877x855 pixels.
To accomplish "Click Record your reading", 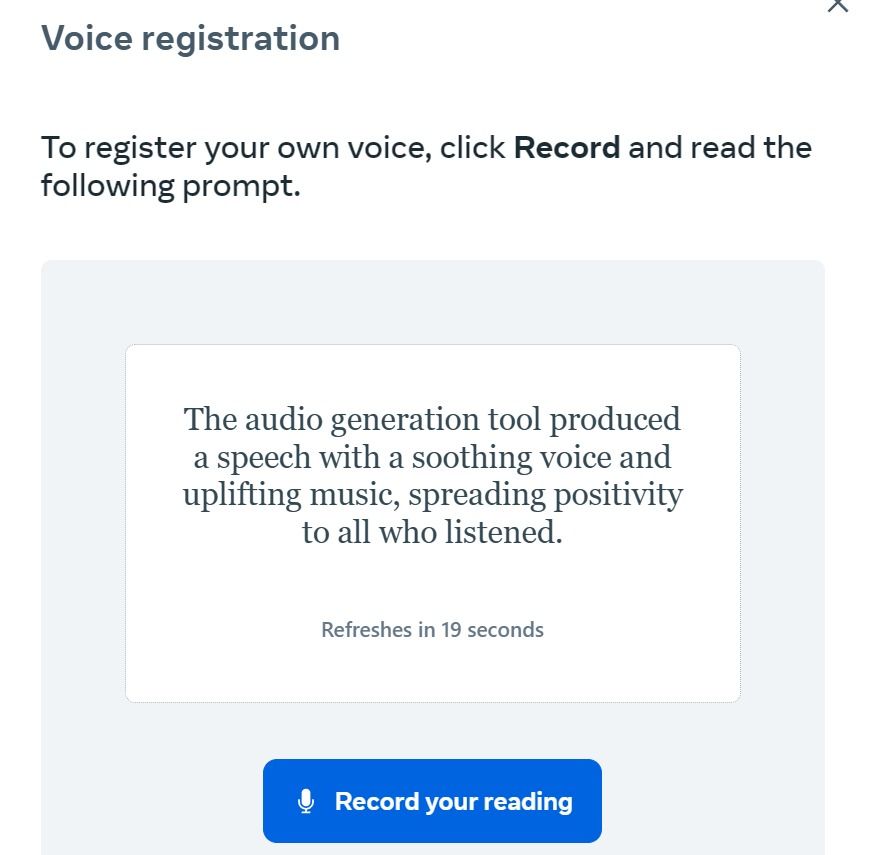I will coord(432,800).
